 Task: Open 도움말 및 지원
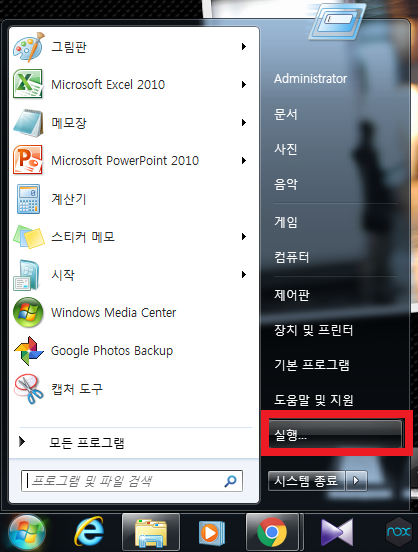(x=313, y=400)
